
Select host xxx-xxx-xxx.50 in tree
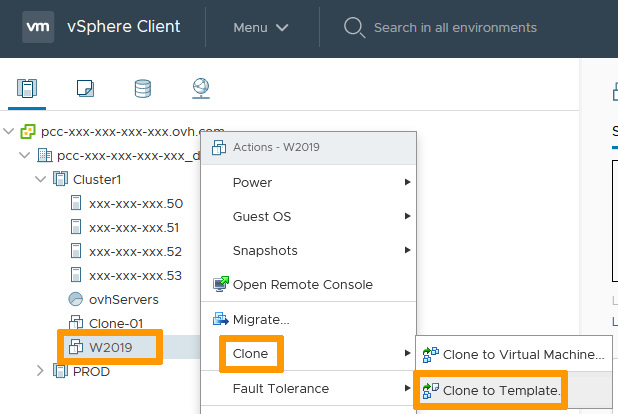(x=135, y=203)
